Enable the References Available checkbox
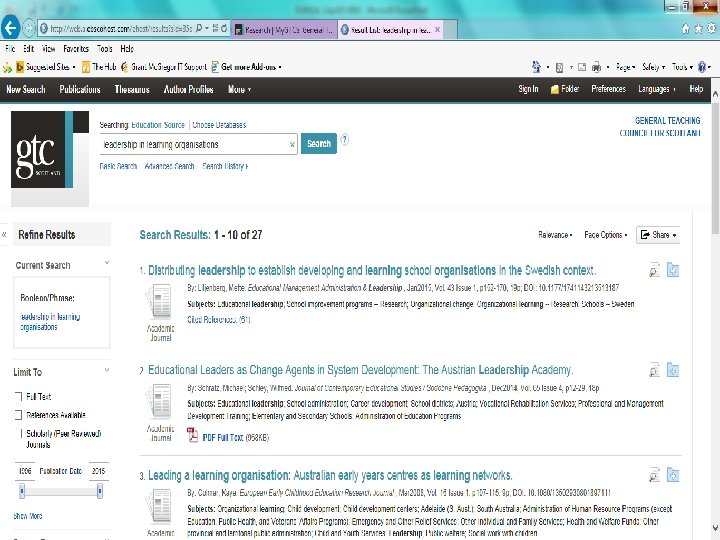Image resolution: width=720 pixels, height=540 pixels. pos(18,415)
